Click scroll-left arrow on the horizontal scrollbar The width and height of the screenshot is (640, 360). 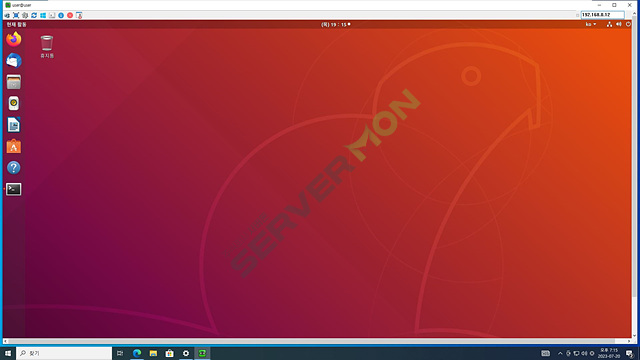(5, 341)
